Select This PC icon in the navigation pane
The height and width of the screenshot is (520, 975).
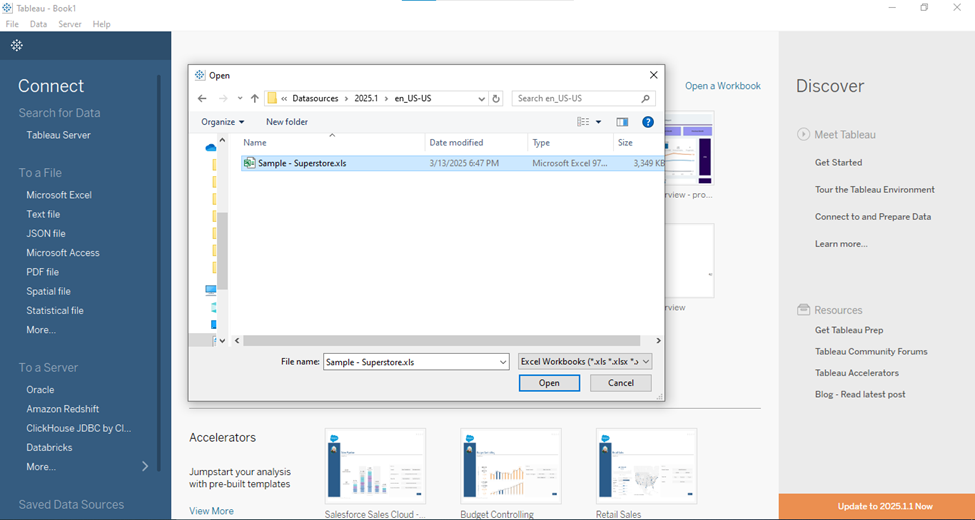211,290
